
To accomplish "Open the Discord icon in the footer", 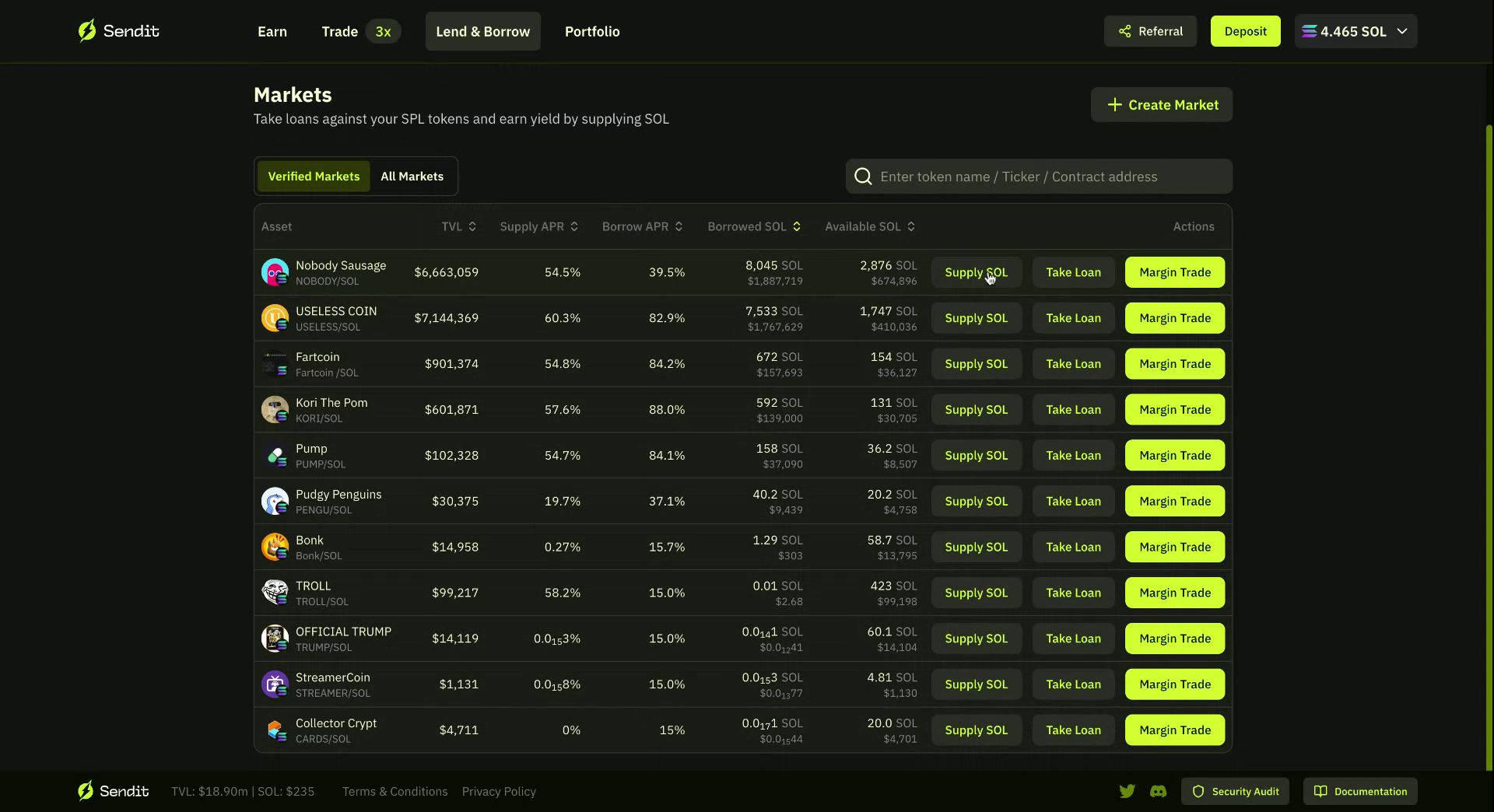I will [1159, 791].
